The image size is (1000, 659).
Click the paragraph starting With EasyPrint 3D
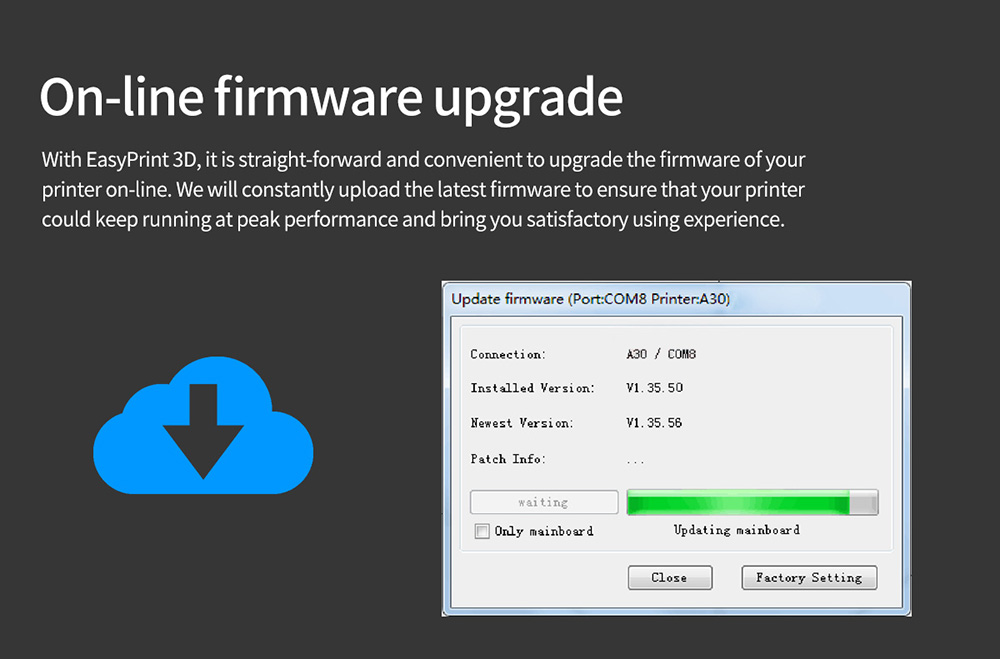tap(423, 189)
